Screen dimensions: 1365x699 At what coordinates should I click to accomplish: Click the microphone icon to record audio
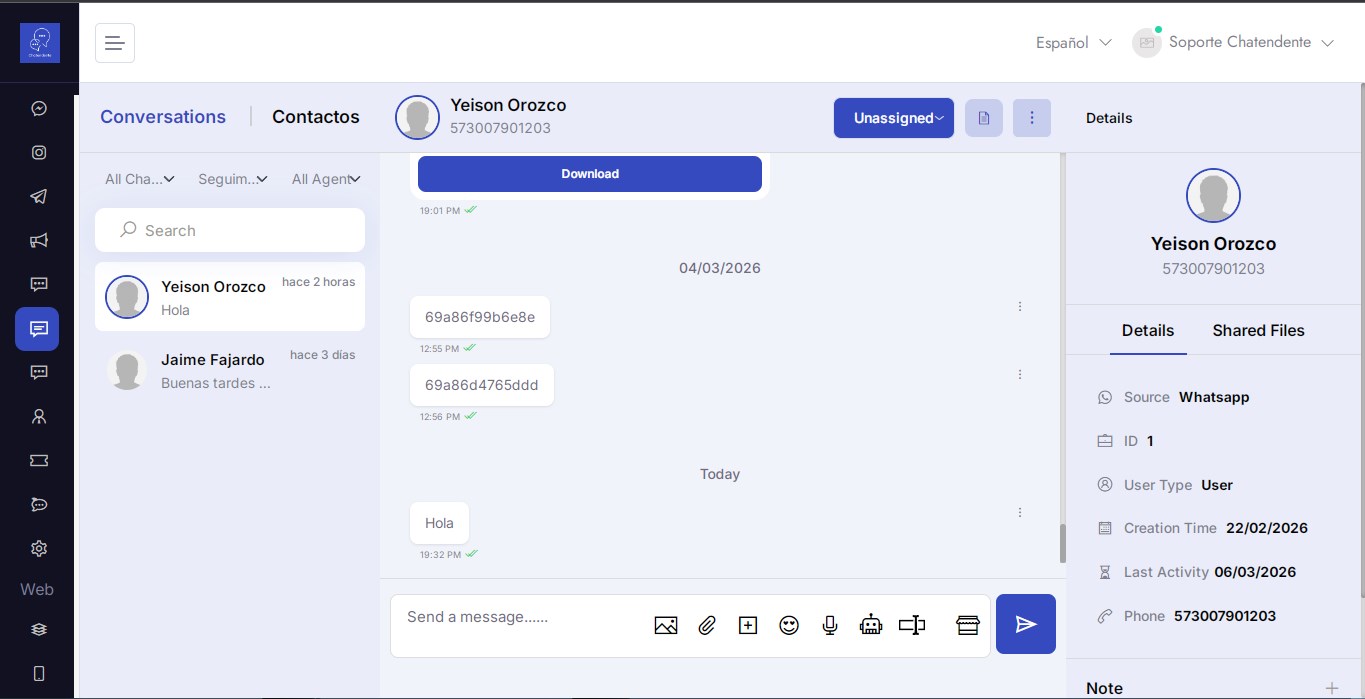click(x=829, y=624)
